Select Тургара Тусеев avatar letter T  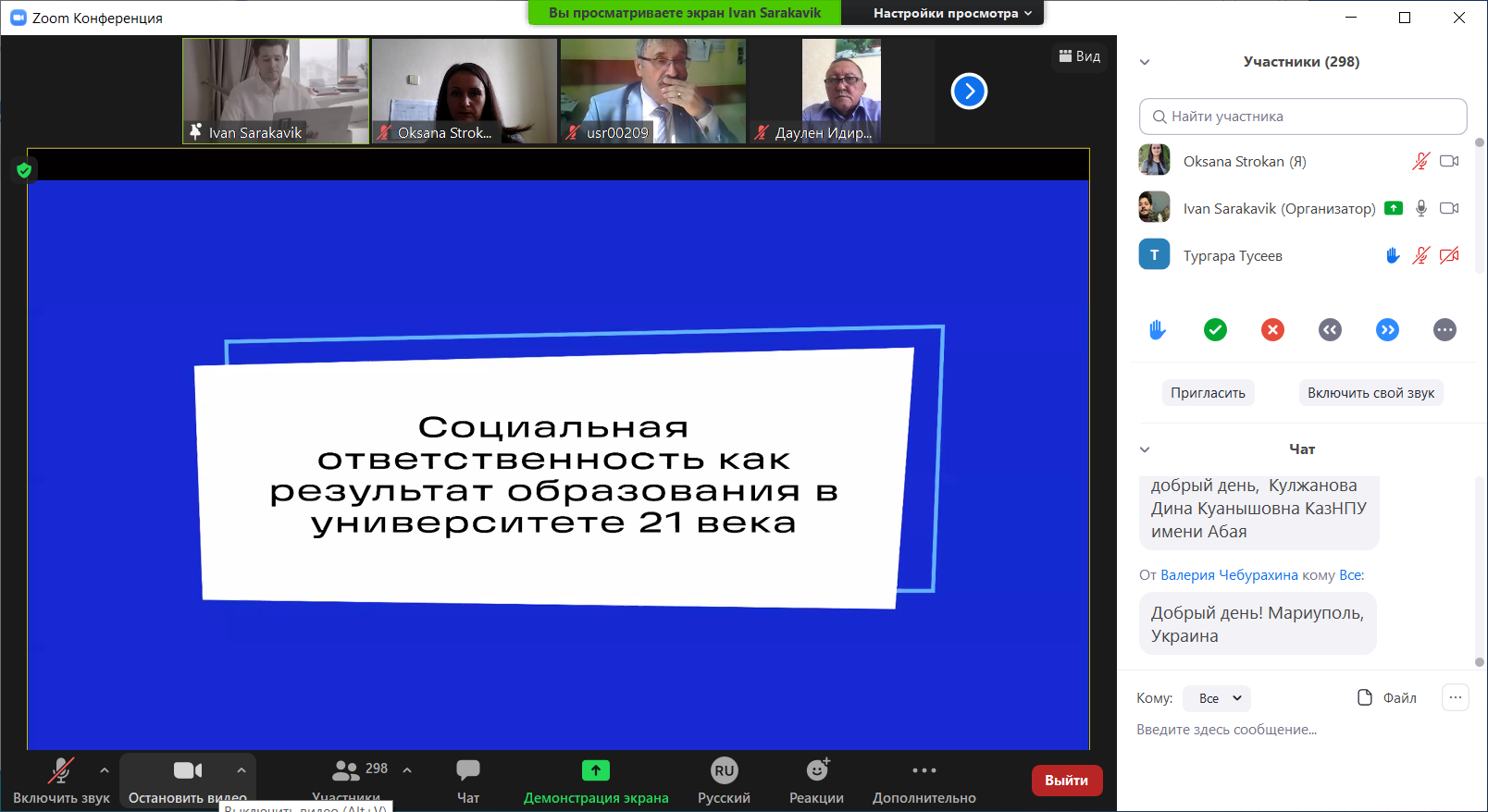(x=1154, y=254)
